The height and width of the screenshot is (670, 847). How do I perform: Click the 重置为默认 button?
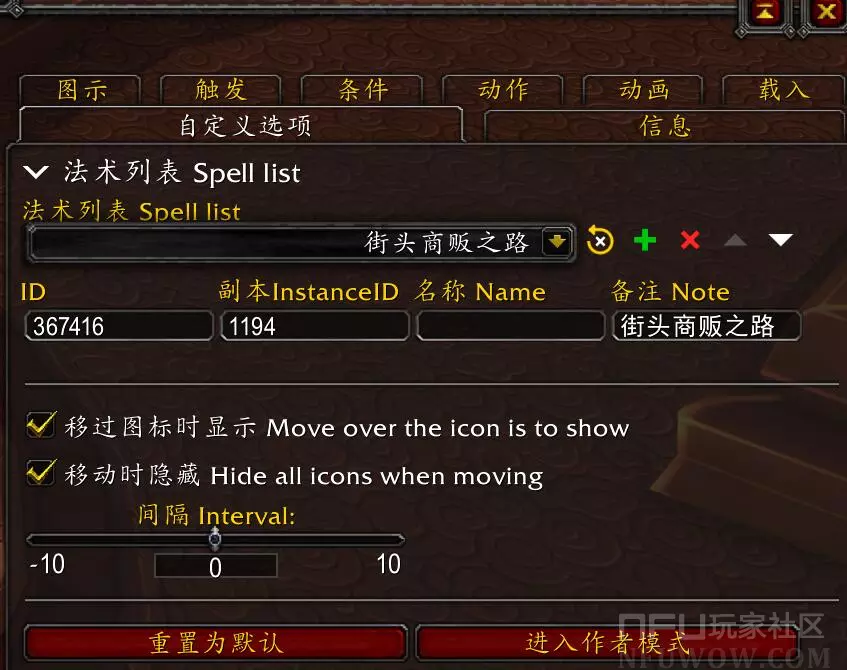[x=216, y=643]
